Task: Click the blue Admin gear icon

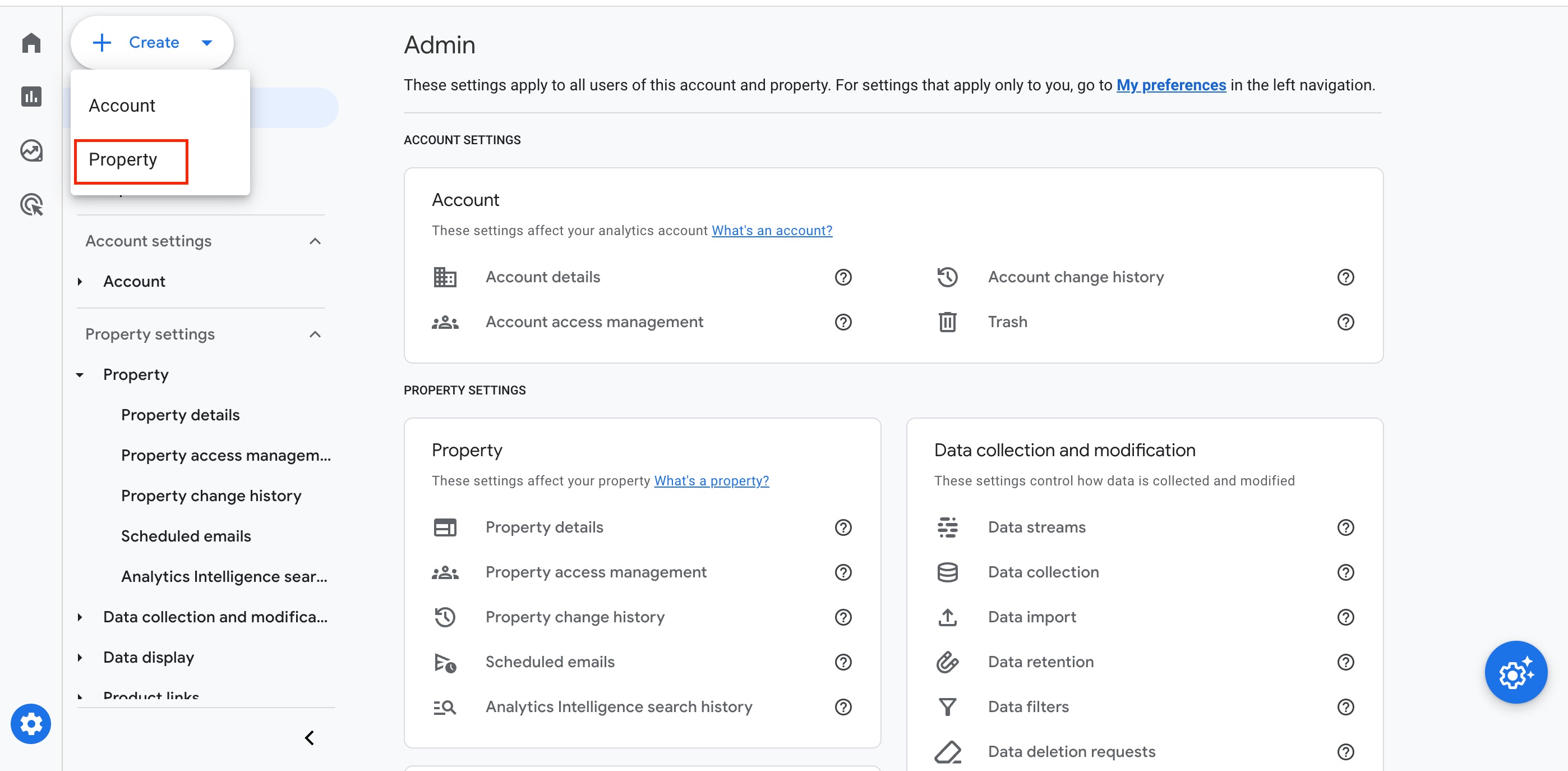Action: pos(30,723)
